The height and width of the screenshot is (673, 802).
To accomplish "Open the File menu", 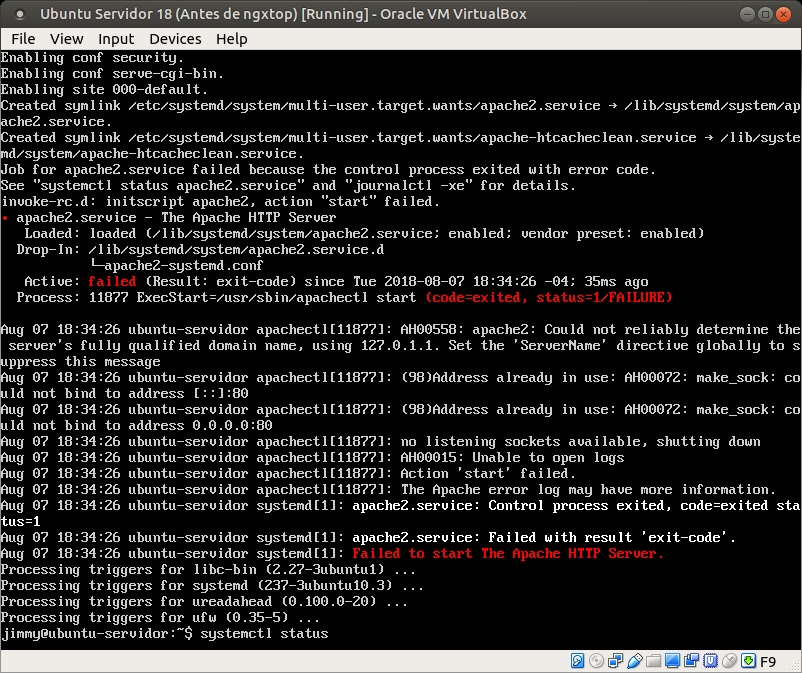I will [23, 38].
